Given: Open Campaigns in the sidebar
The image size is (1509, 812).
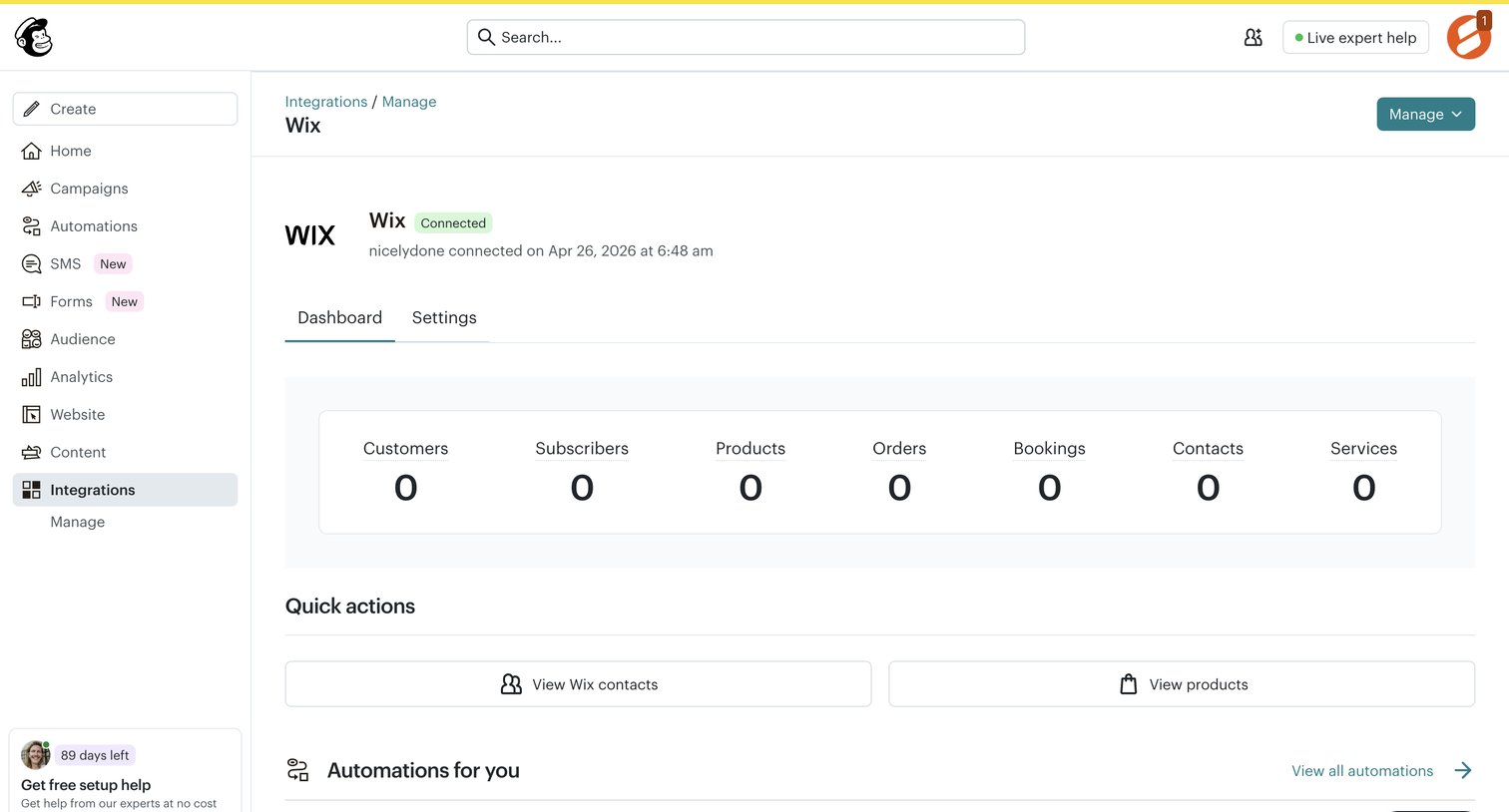Looking at the screenshot, I should [x=125, y=189].
